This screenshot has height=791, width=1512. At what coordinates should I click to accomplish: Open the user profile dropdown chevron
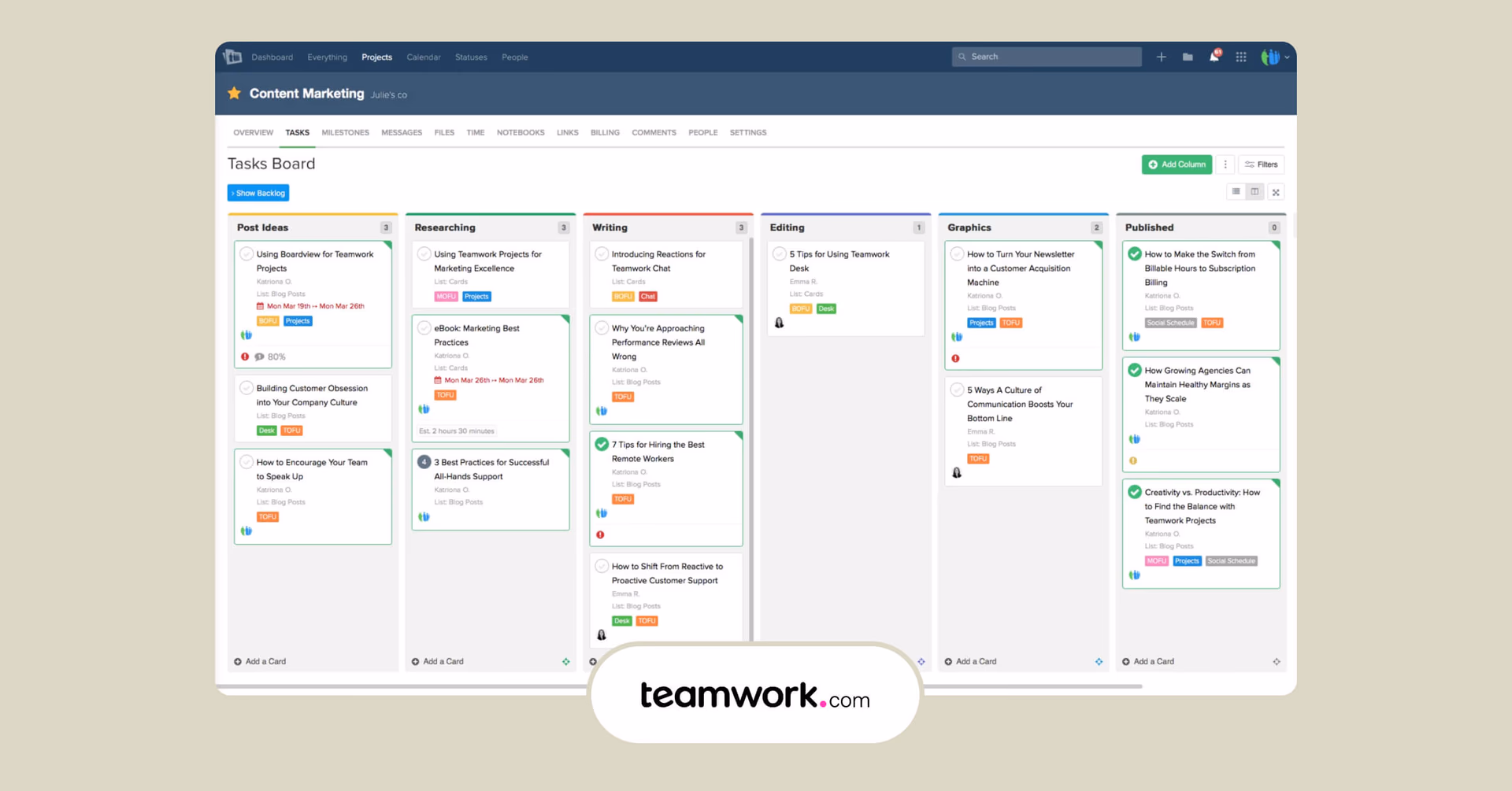(x=1288, y=57)
